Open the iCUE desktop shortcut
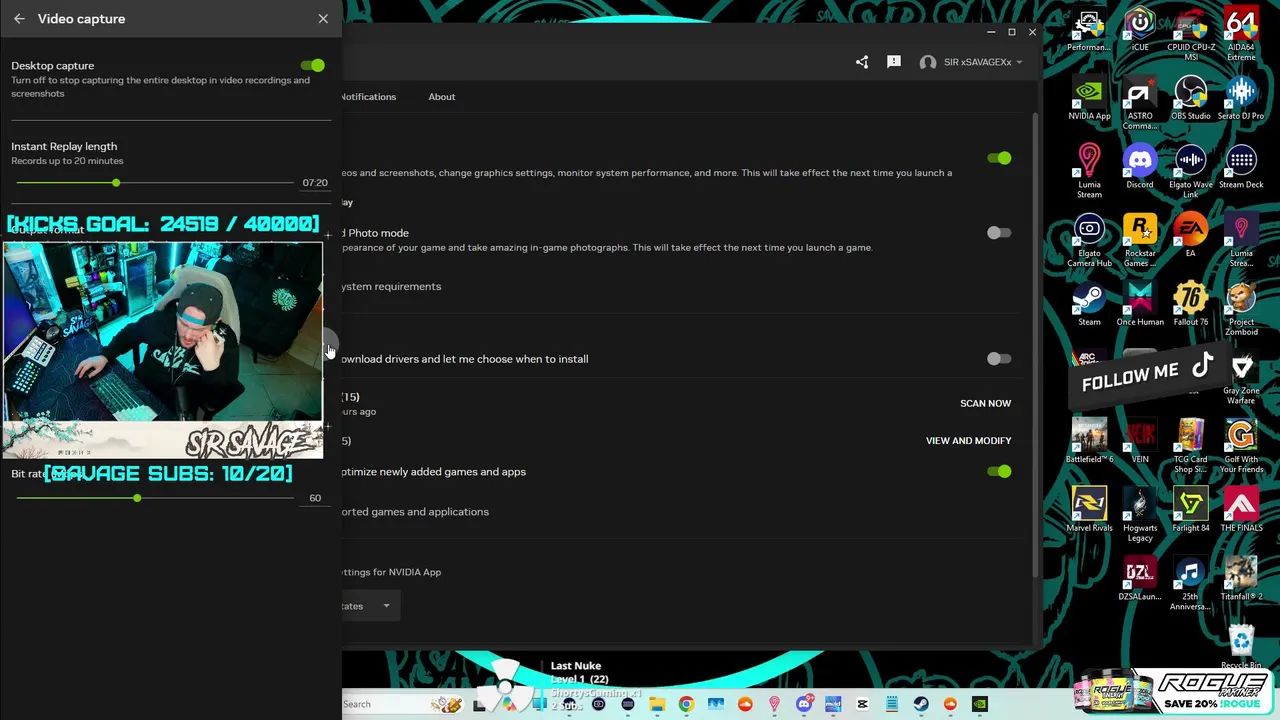The width and height of the screenshot is (1280, 720). [x=1140, y=30]
